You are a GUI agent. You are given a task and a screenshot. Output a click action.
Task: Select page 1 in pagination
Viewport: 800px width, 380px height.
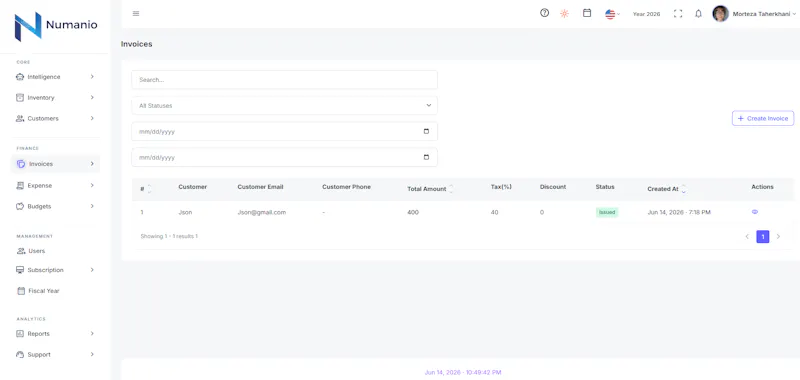click(762, 237)
